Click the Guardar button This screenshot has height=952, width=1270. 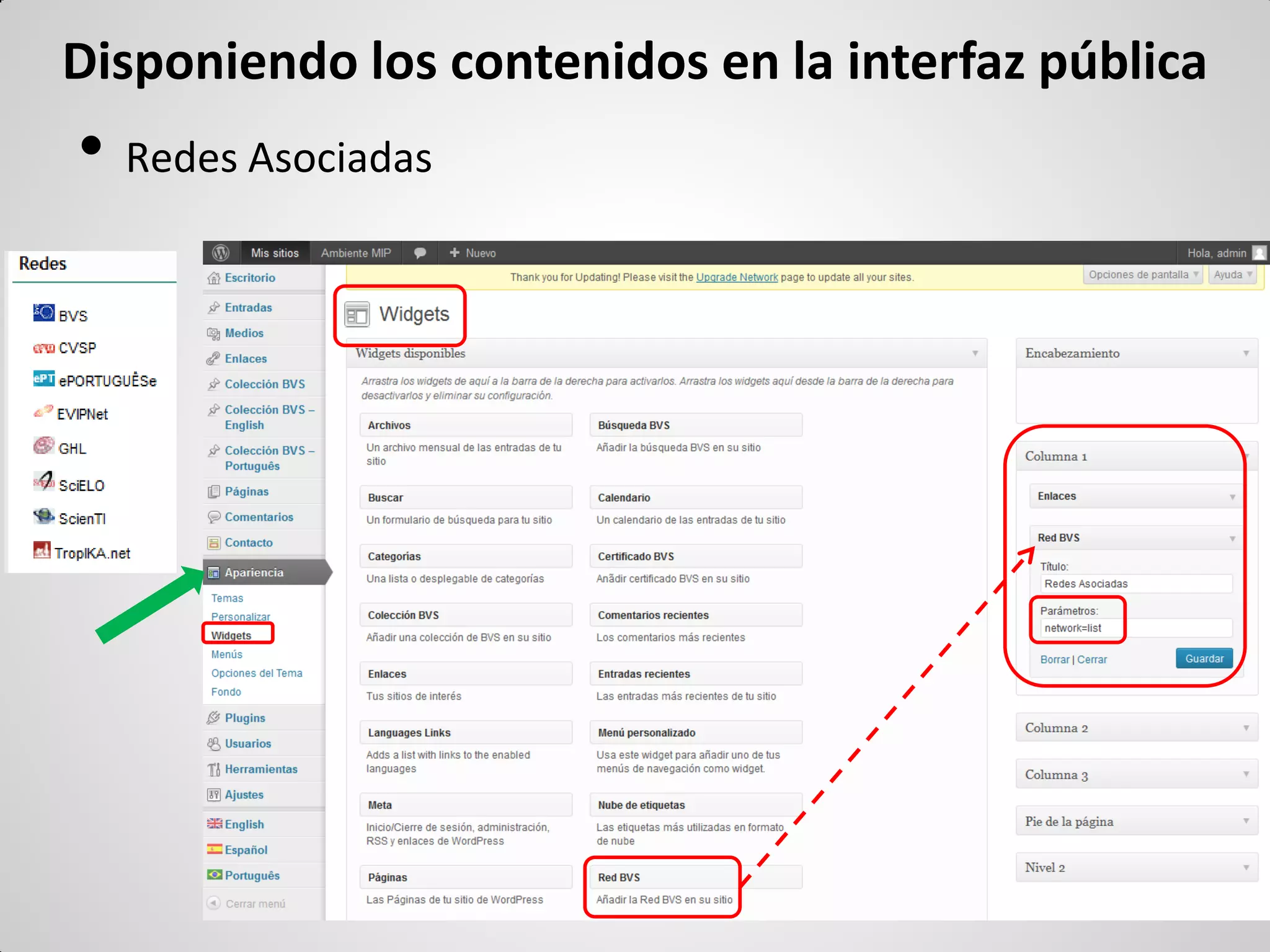pos(1204,658)
